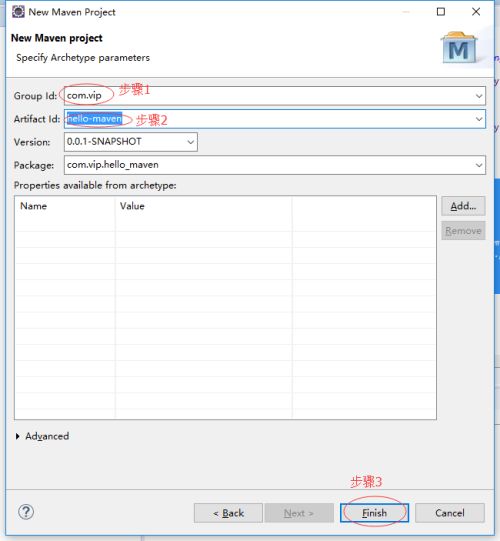The width and height of the screenshot is (500, 541).
Task: Open the Package dropdown arrow
Action: click(x=479, y=165)
